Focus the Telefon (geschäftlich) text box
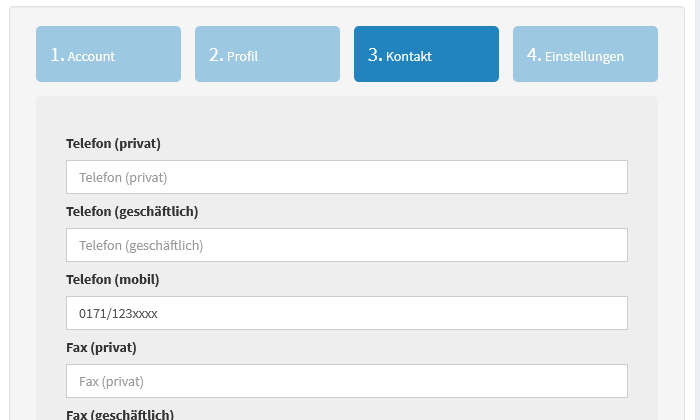 346,245
